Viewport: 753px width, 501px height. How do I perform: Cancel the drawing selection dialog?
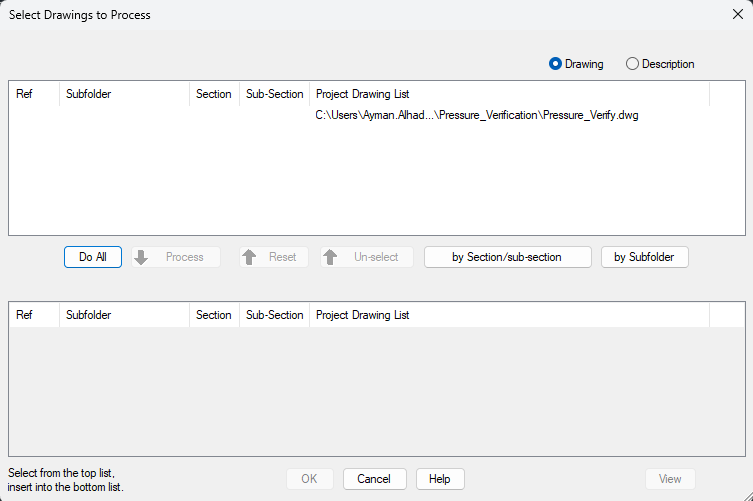(x=375, y=479)
